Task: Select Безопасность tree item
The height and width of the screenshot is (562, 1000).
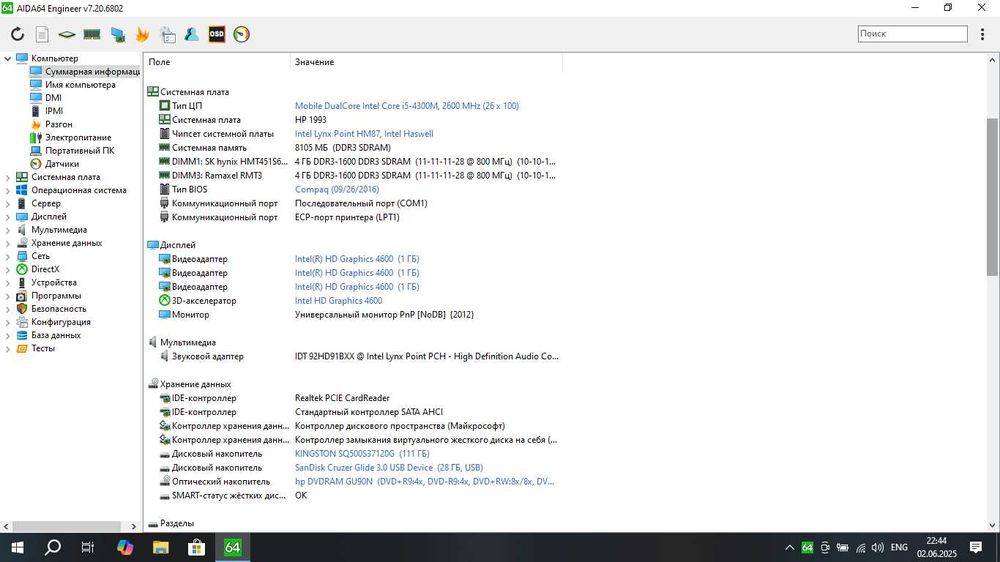Action: (58, 309)
